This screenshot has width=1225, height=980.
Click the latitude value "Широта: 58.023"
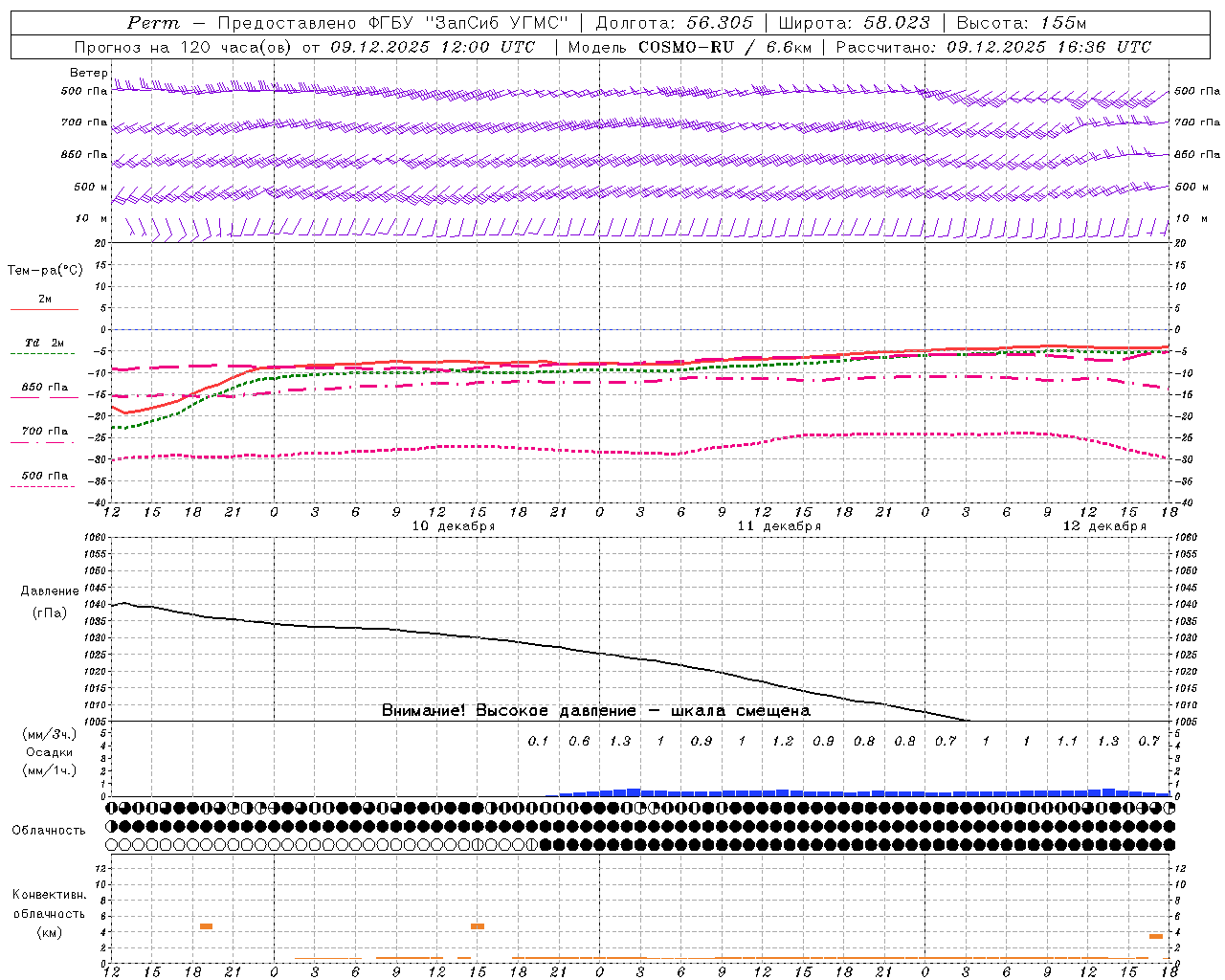point(855,23)
